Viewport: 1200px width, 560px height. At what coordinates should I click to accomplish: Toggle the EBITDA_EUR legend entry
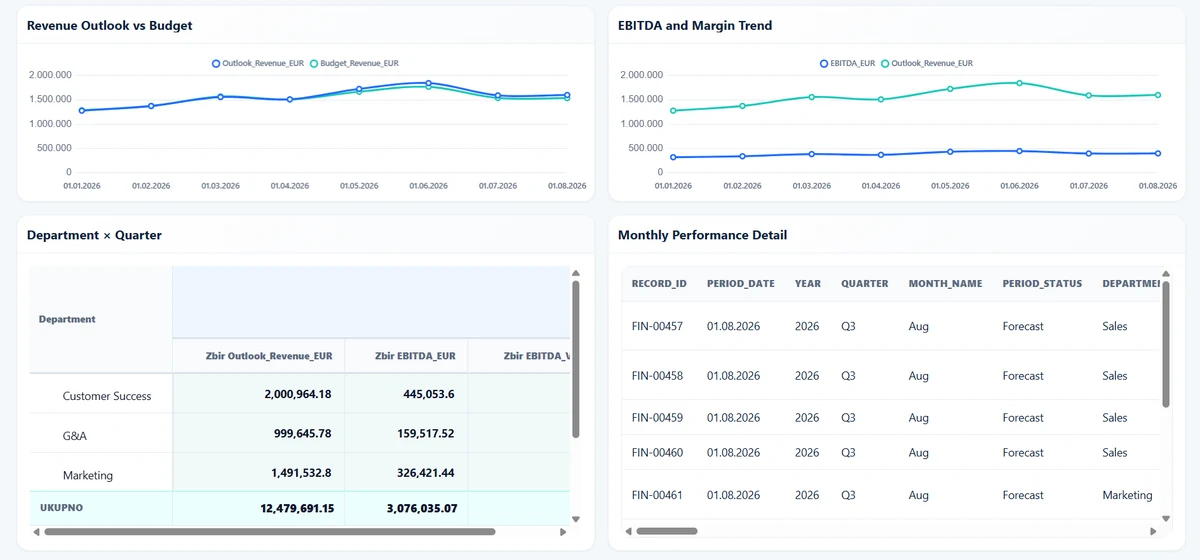847,63
